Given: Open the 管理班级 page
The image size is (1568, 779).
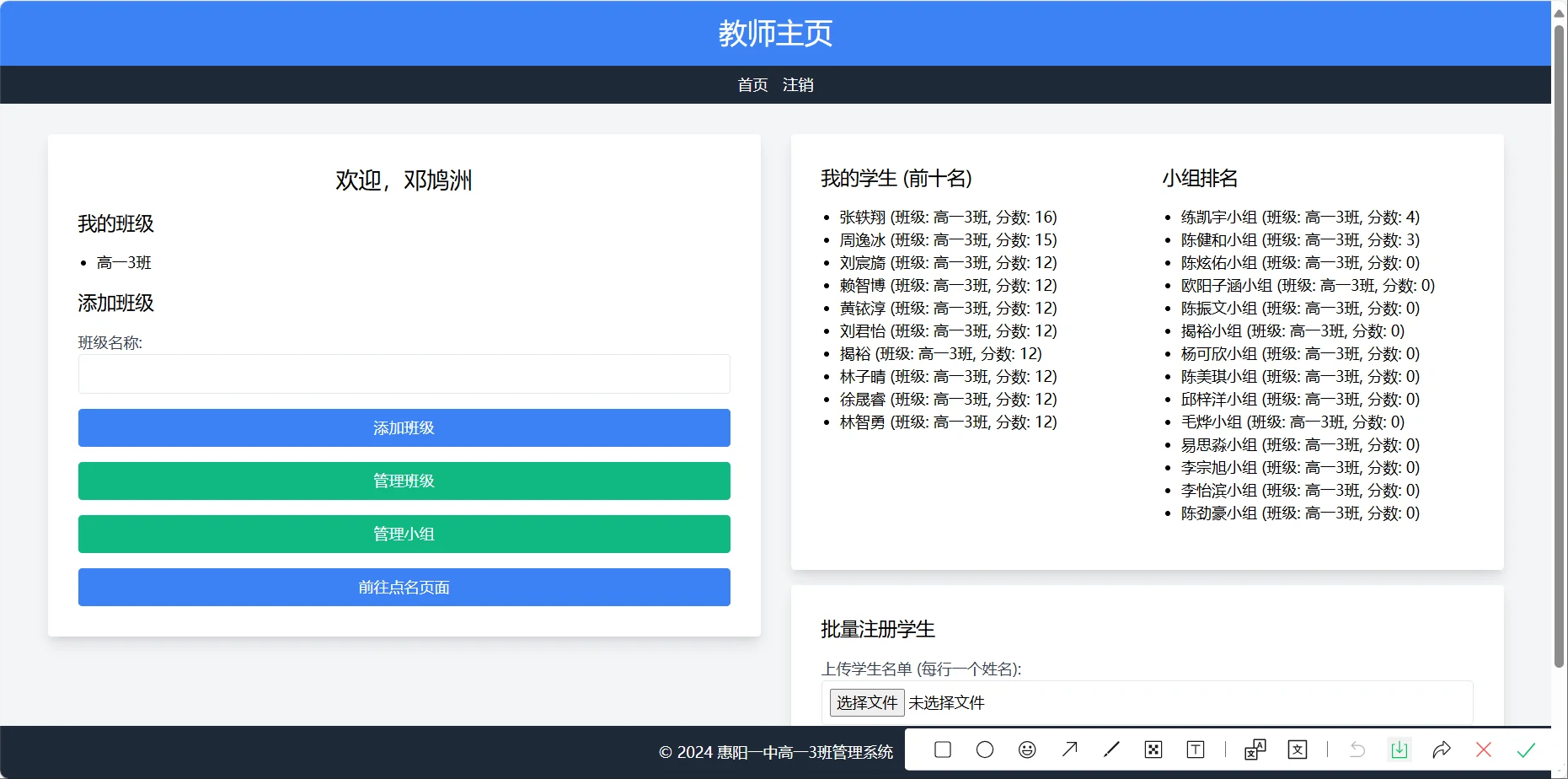Looking at the screenshot, I should 404,481.
